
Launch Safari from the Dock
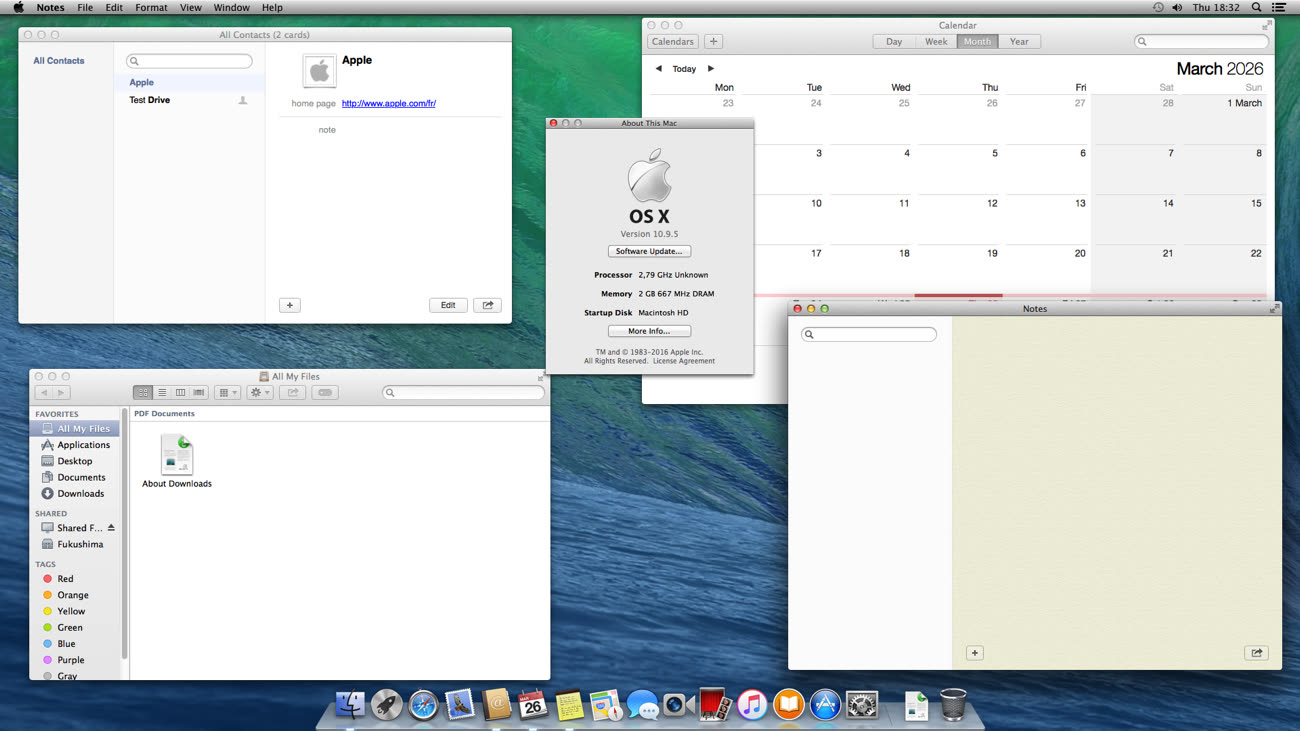423,705
